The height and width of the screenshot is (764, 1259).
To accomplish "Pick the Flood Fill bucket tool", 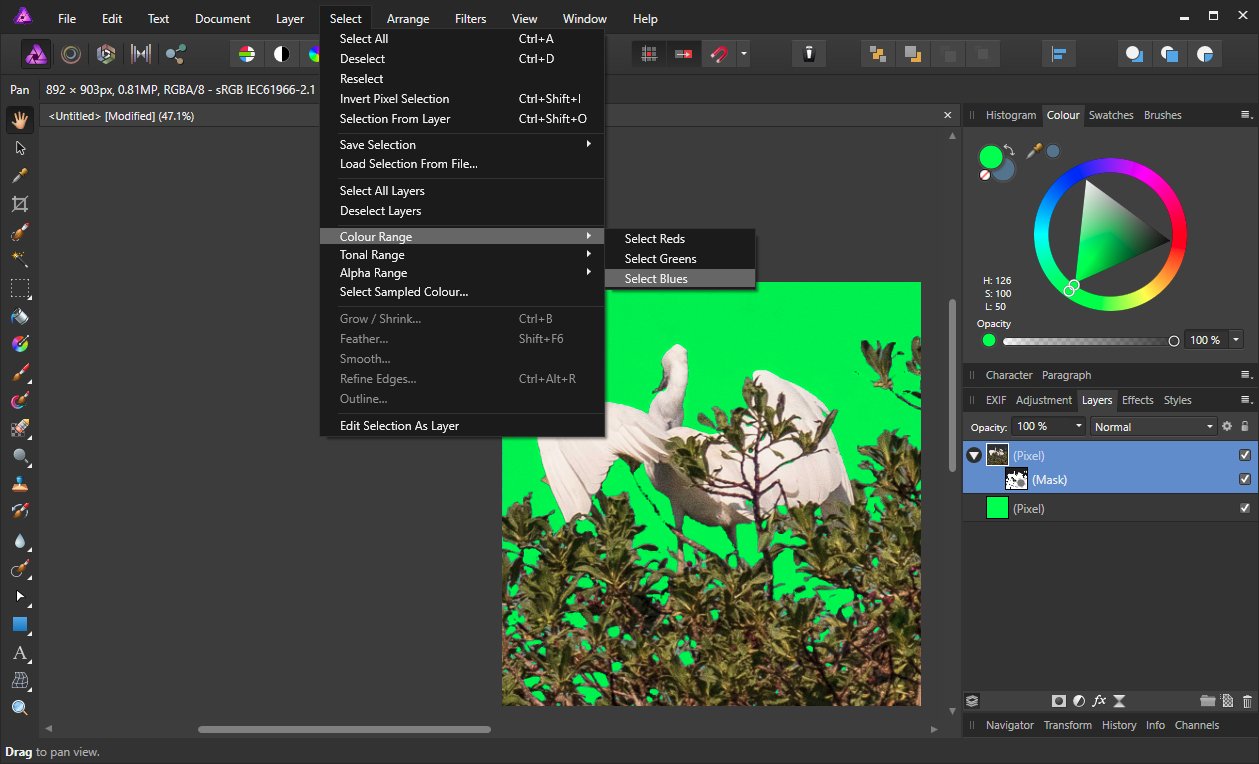I will pos(19,316).
